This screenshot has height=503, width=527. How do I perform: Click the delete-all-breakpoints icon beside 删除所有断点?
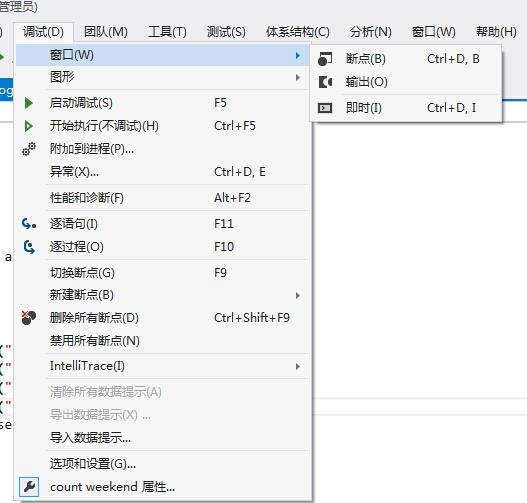point(29,318)
